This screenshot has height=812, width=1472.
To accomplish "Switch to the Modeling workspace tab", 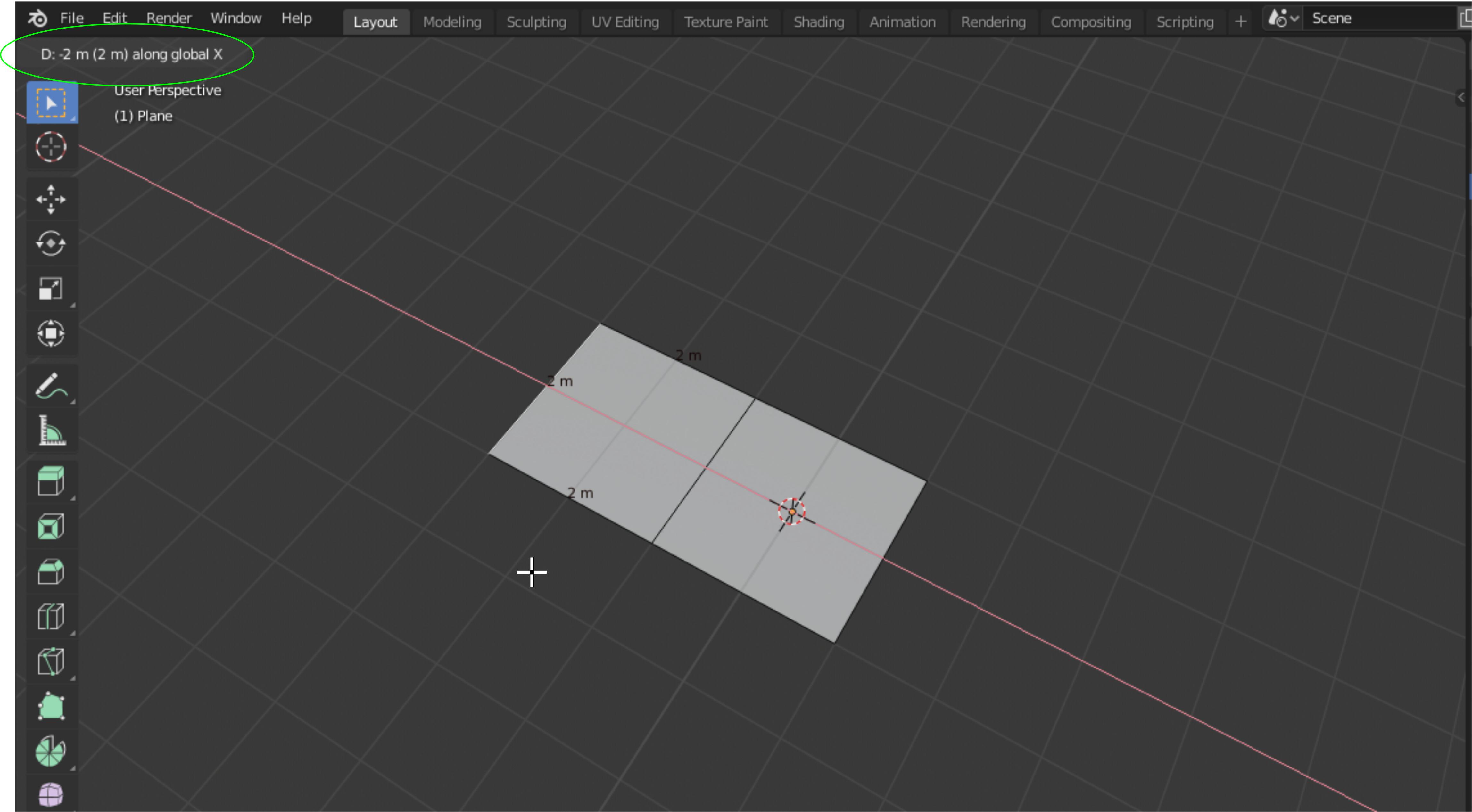I will click(x=452, y=22).
